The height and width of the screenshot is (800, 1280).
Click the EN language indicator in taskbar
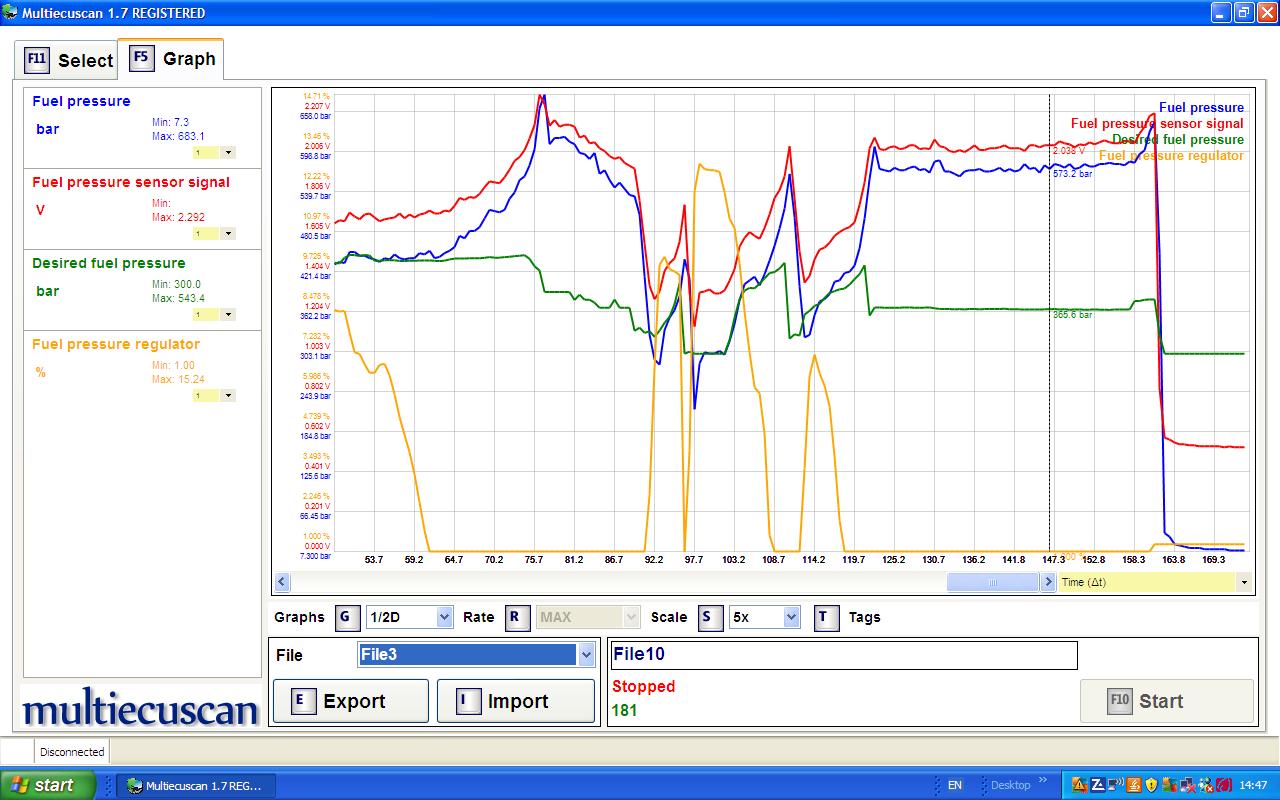tap(955, 786)
